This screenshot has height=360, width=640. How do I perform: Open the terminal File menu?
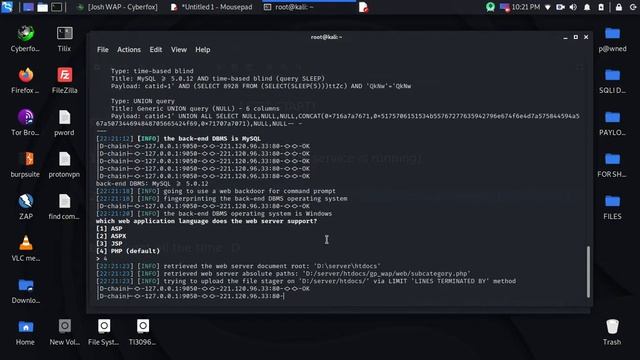103,49
